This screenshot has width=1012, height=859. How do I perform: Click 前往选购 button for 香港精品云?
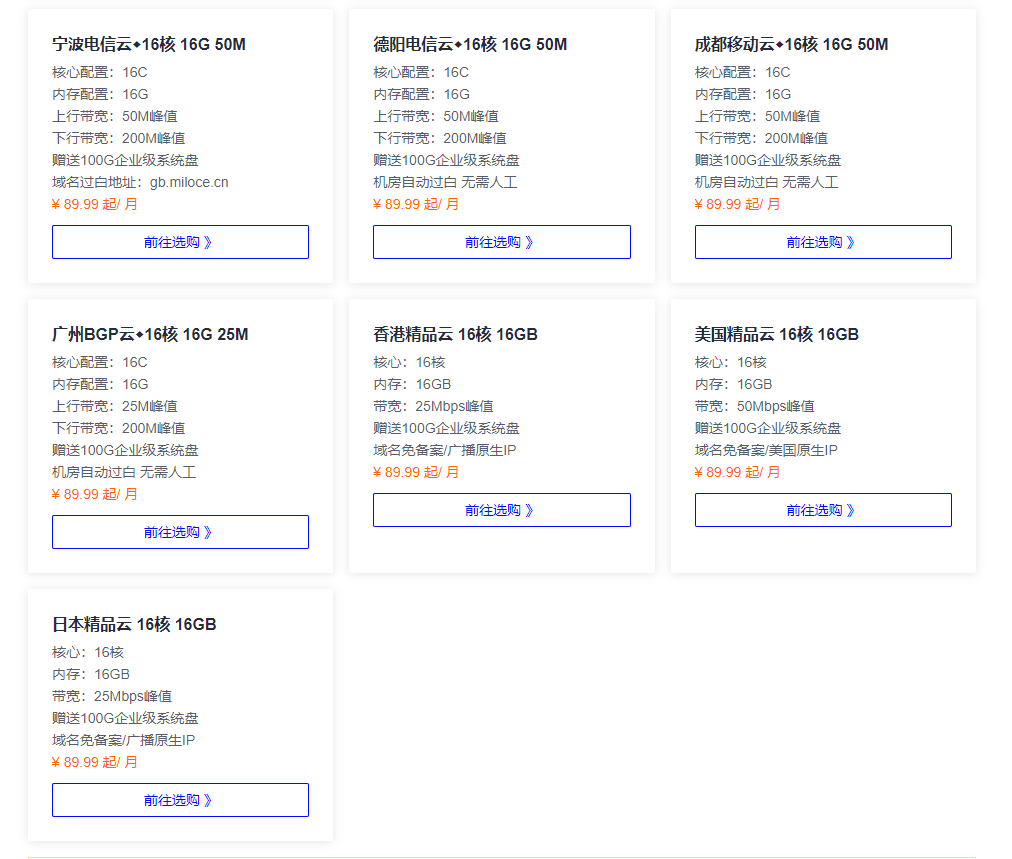point(501,510)
